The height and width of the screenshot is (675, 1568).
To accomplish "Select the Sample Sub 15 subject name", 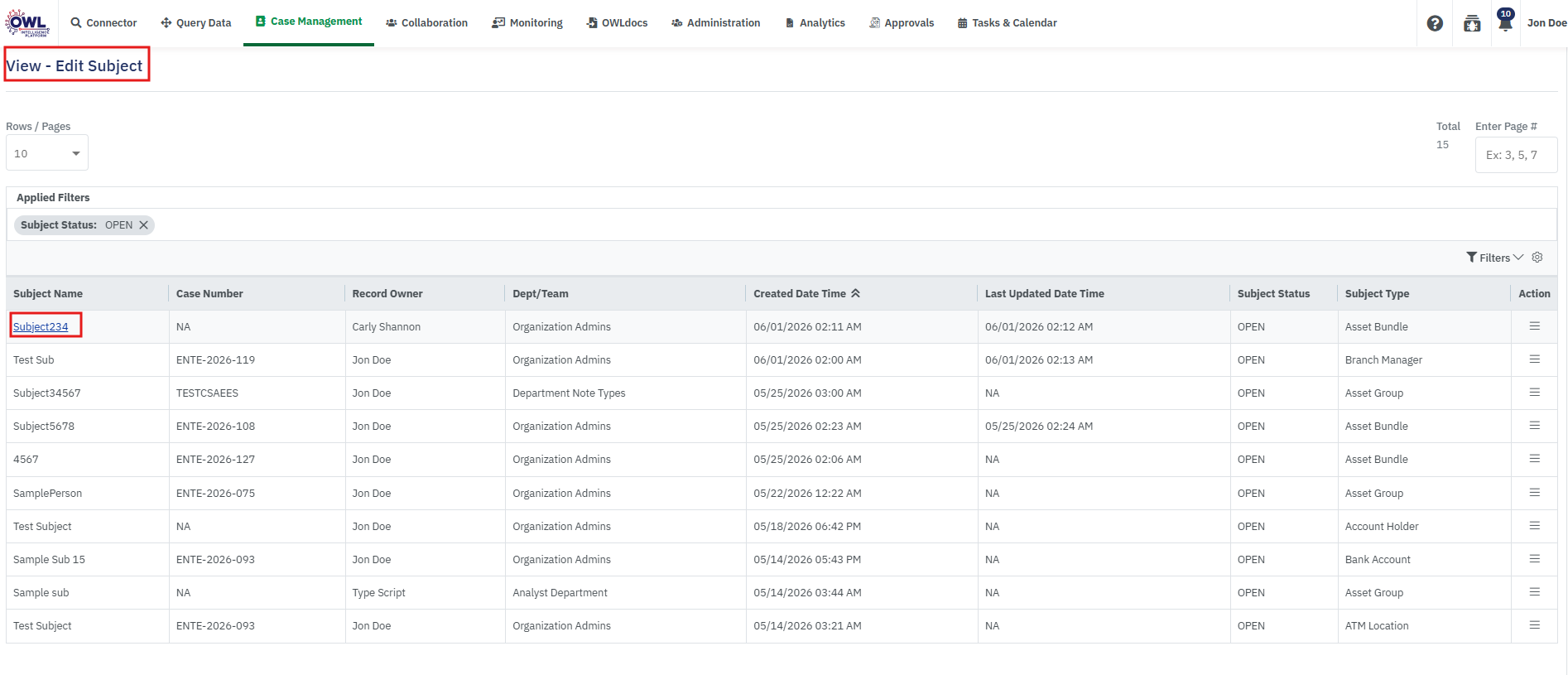I will pos(50,560).
